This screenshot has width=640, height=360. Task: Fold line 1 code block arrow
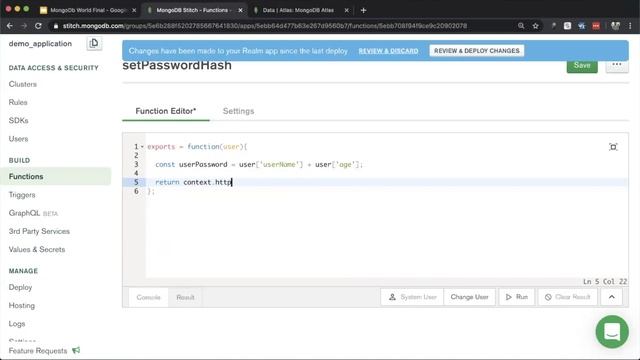[142, 147]
